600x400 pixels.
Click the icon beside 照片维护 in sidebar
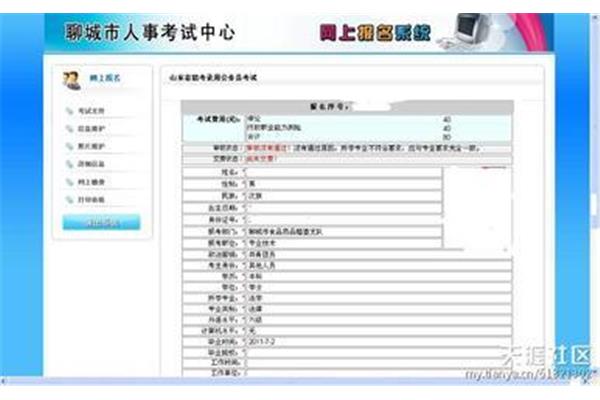[69, 146]
